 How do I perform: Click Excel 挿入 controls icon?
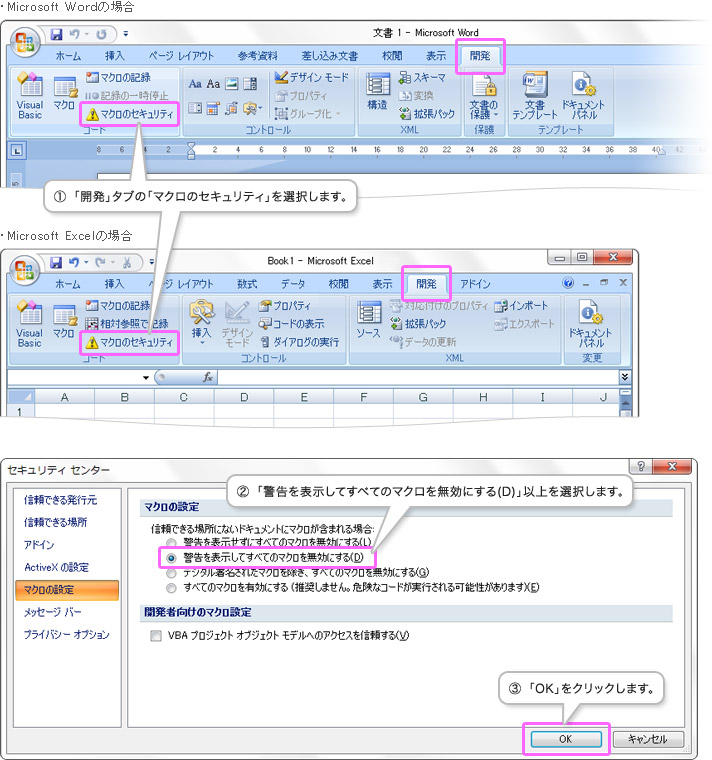pos(202,322)
